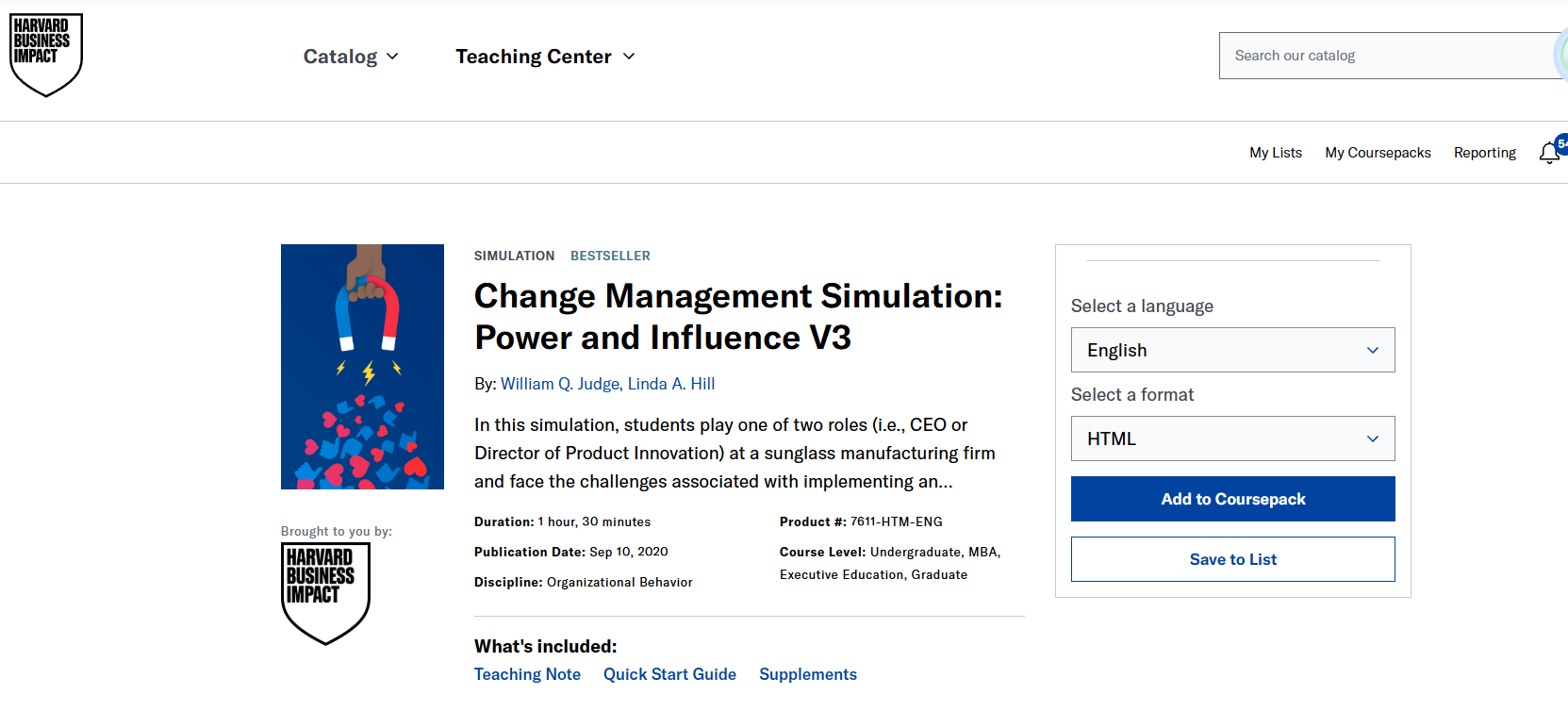Go to Reporting
This screenshot has width=1568, height=728.
[1485, 153]
